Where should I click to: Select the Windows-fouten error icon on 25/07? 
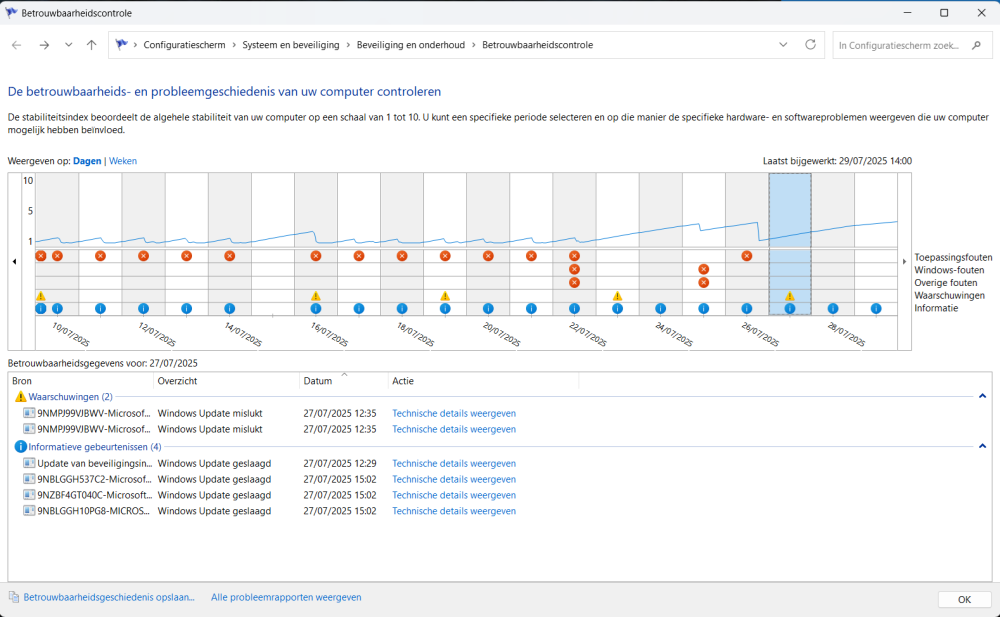click(x=704, y=269)
